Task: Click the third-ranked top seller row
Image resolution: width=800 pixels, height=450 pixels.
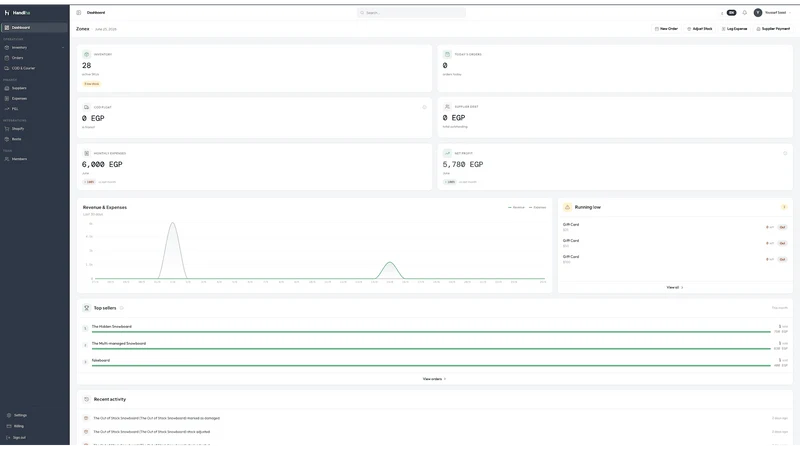Action: click(435, 362)
